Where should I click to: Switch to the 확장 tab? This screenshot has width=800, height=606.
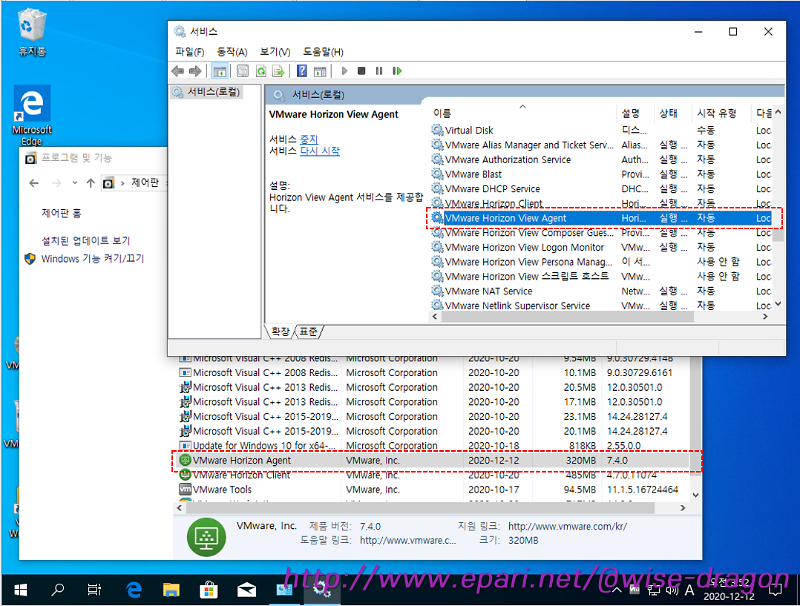point(280,332)
